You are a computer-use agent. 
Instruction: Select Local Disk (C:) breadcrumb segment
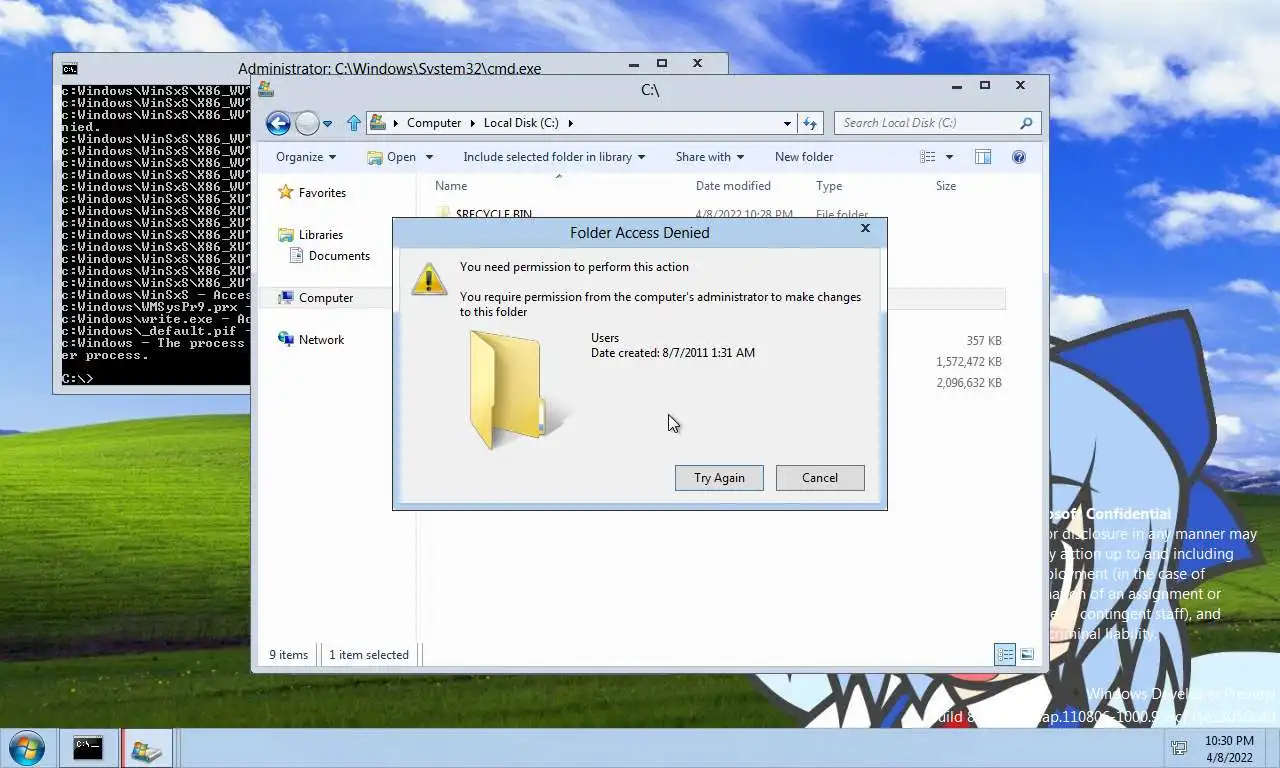521,123
